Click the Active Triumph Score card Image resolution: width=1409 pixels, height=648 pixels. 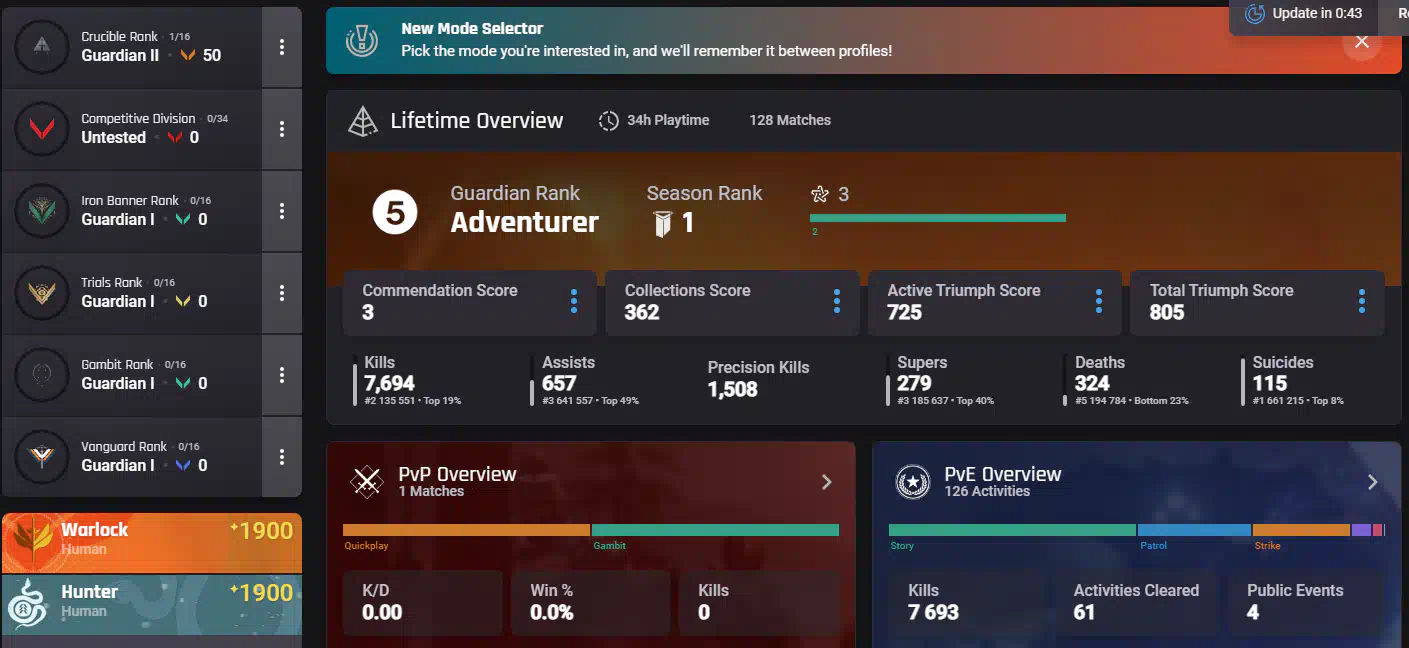pyautogui.click(x=995, y=302)
